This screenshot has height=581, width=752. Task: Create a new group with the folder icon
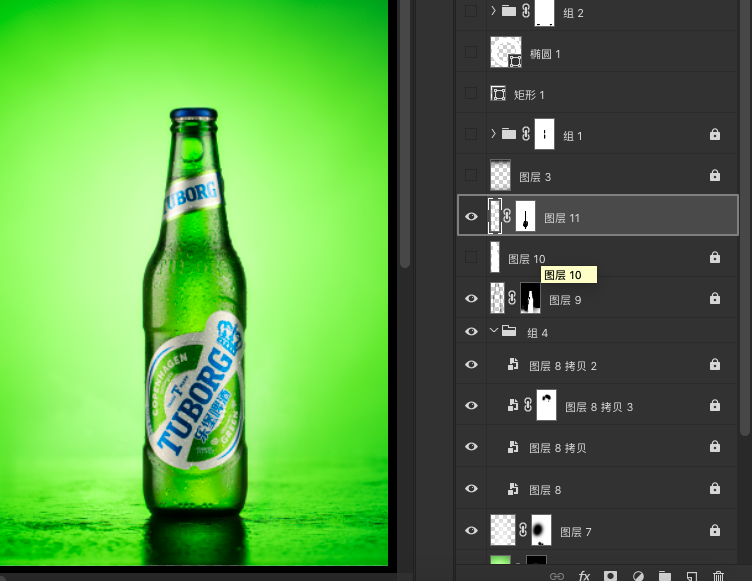tap(664, 576)
